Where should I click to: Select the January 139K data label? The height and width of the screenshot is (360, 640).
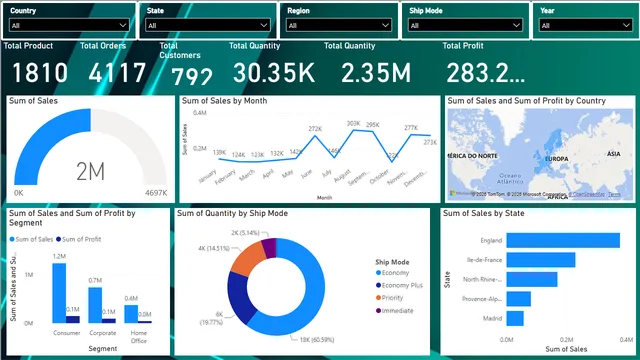point(219,152)
